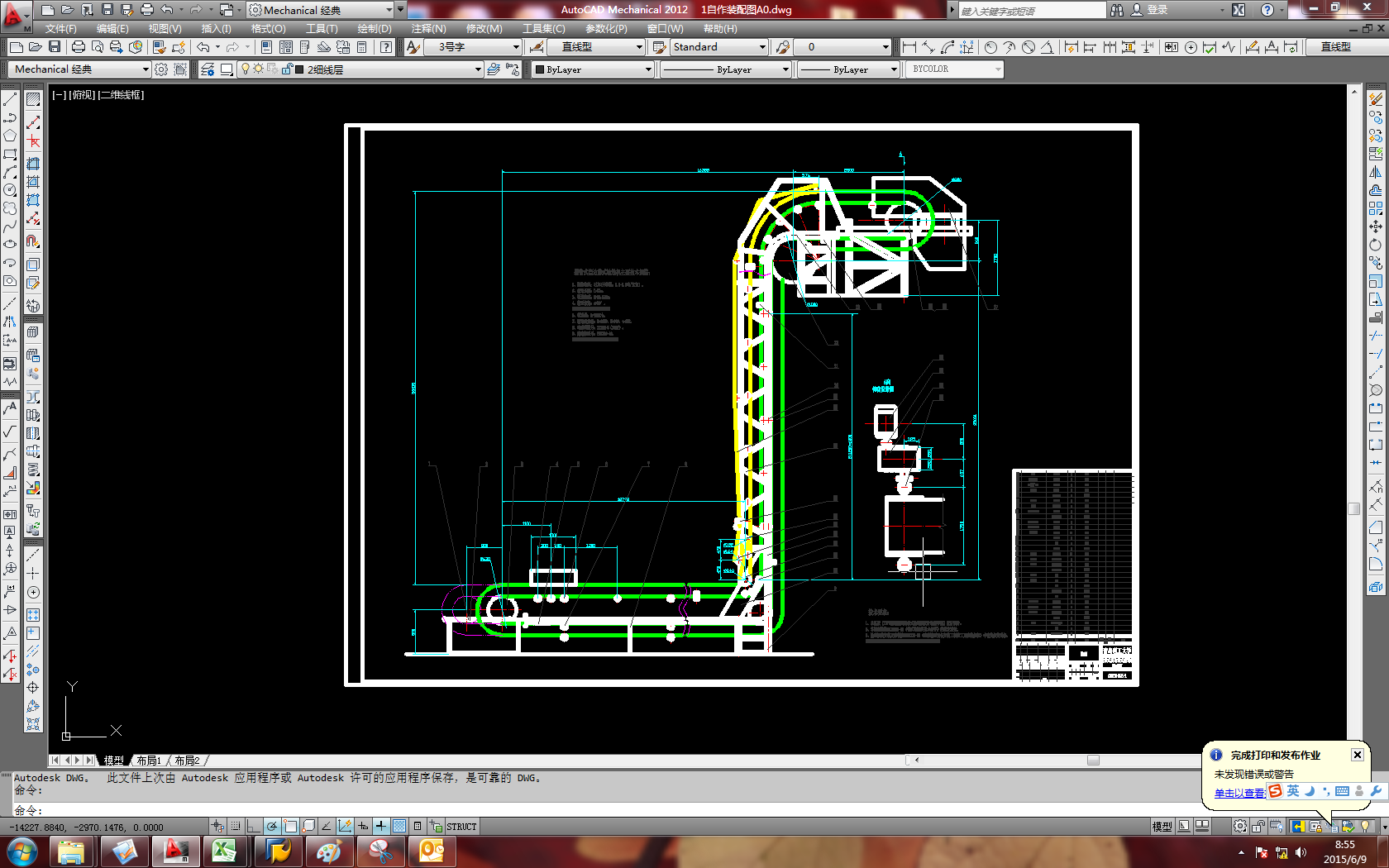Click the 登录 sign-in button
Viewport: 1389px width, 868px height.
1157,10
